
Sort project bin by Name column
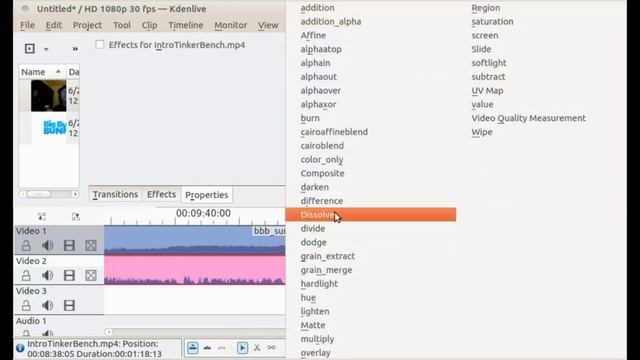click(x=41, y=72)
